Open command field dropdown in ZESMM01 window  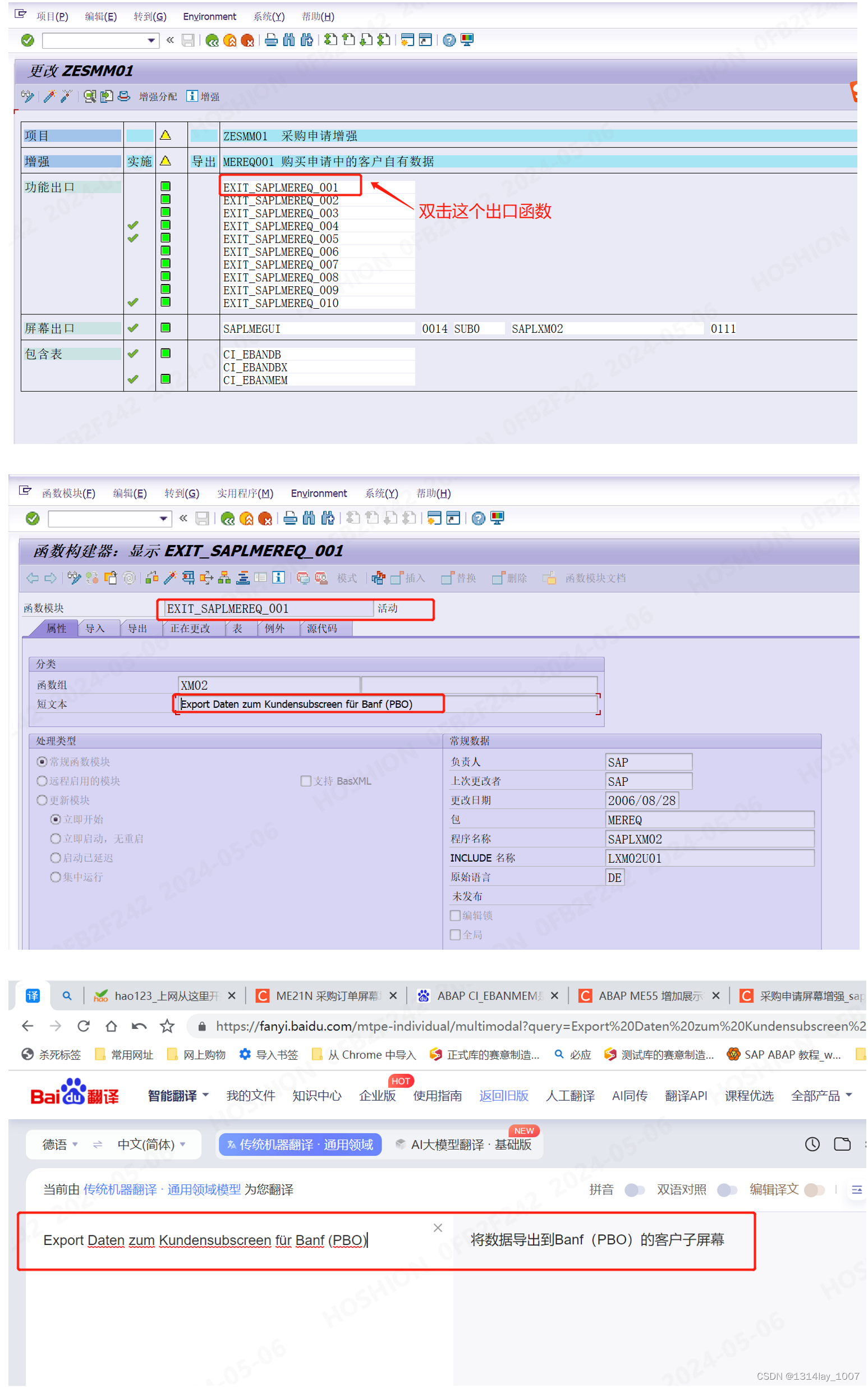151,40
